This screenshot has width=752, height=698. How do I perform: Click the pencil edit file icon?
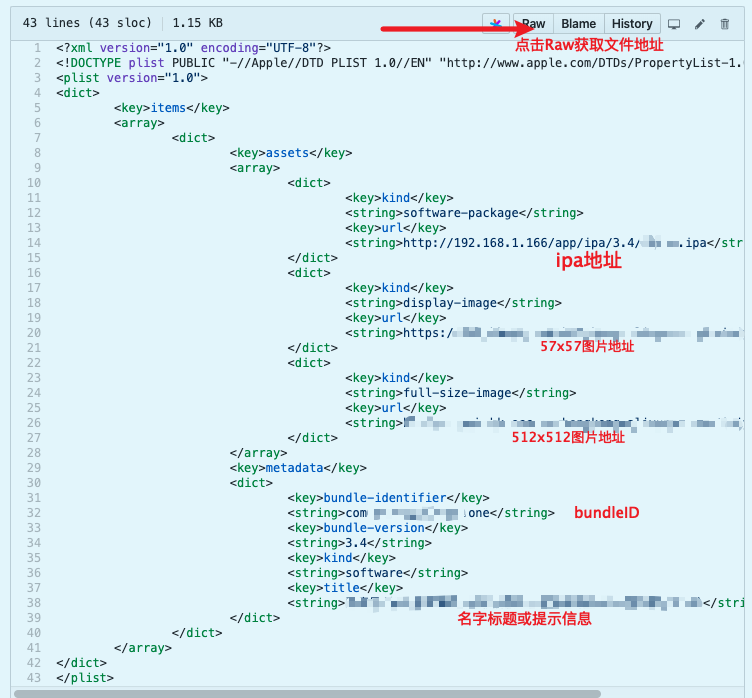click(700, 24)
